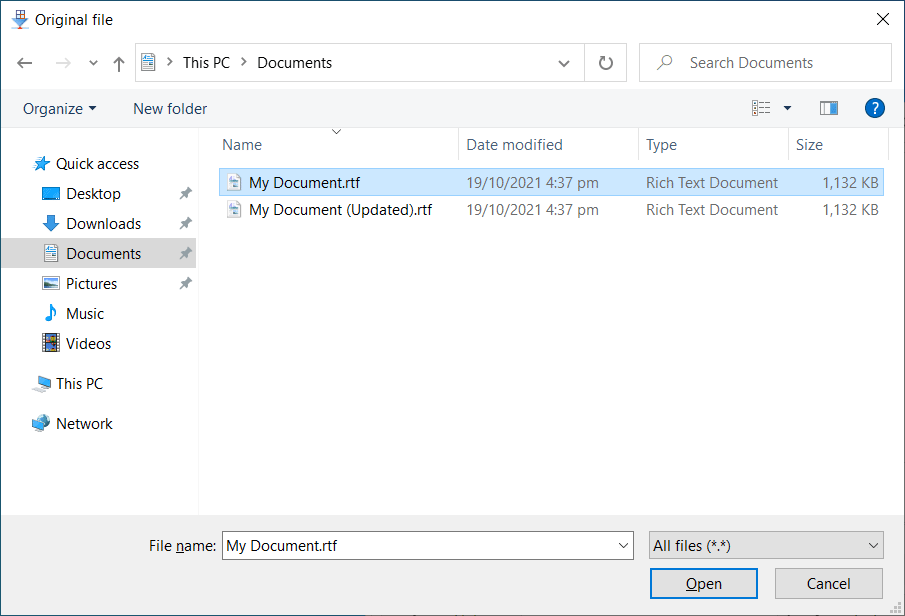
Task: Click the My Document.rtf file icon
Action: [234, 182]
